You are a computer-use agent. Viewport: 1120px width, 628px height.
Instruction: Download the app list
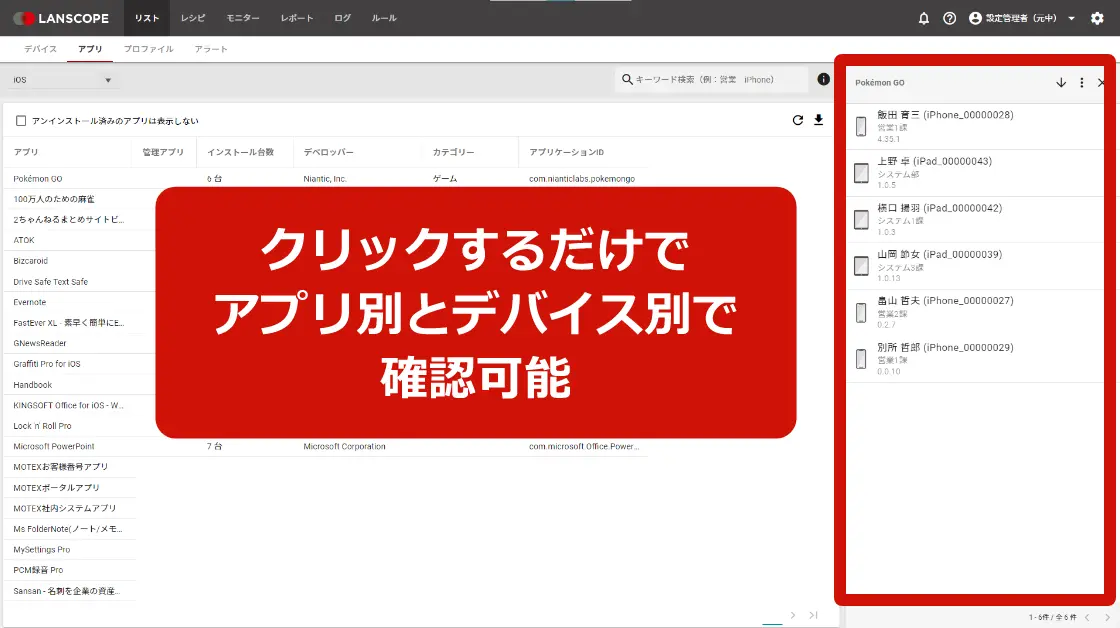click(x=819, y=120)
